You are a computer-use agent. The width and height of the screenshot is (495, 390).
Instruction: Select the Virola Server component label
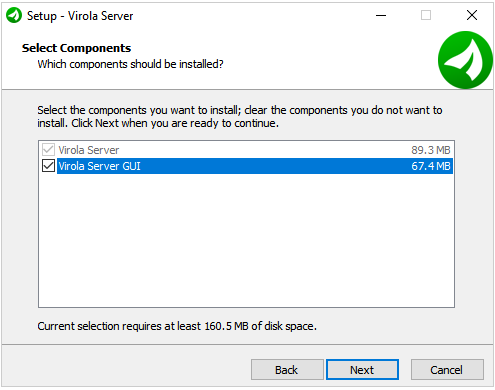(x=89, y=150)
